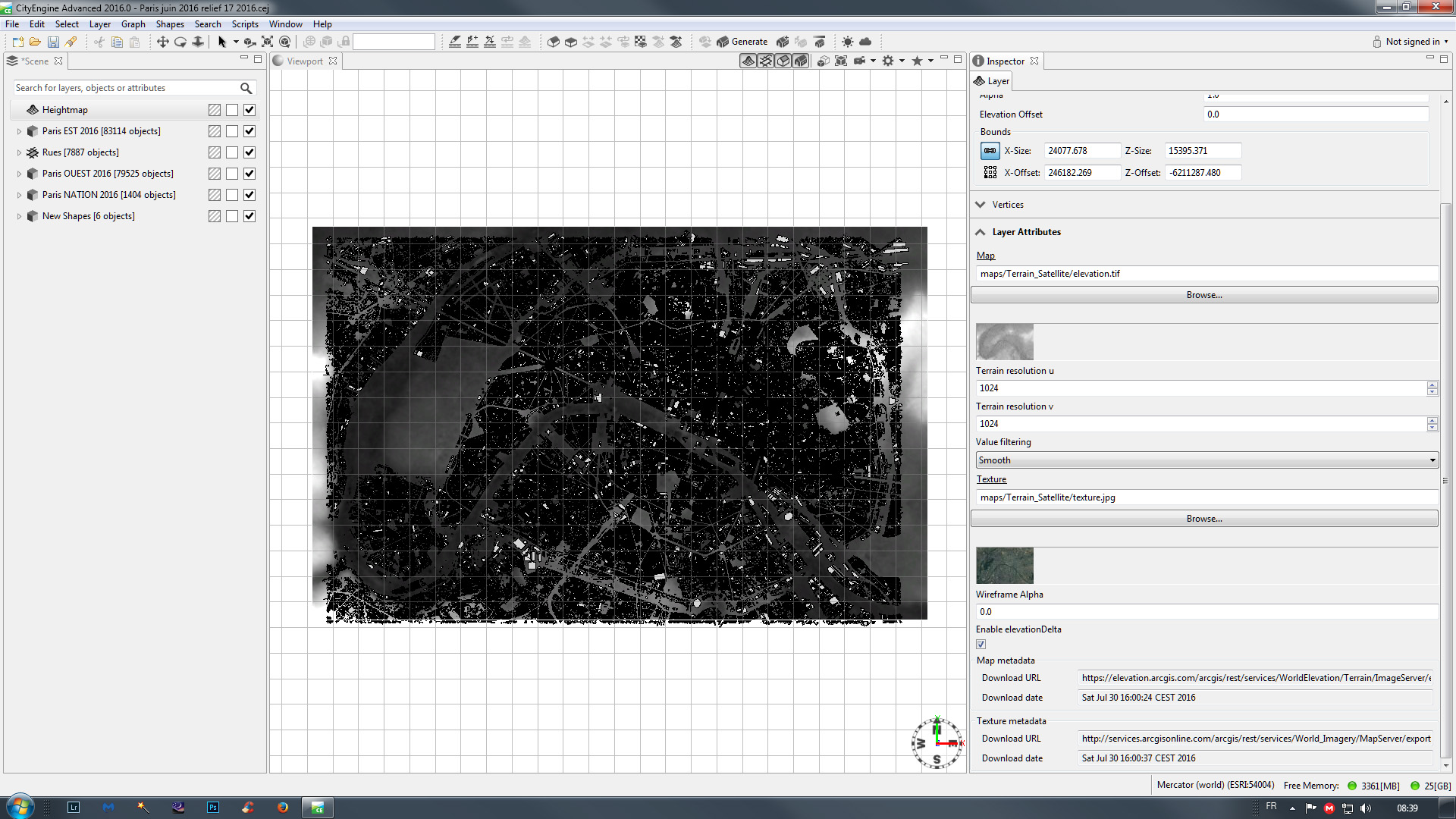Click the viewport camera bookmarks icon
1456x819 pixels.
[x=860, y=61]
